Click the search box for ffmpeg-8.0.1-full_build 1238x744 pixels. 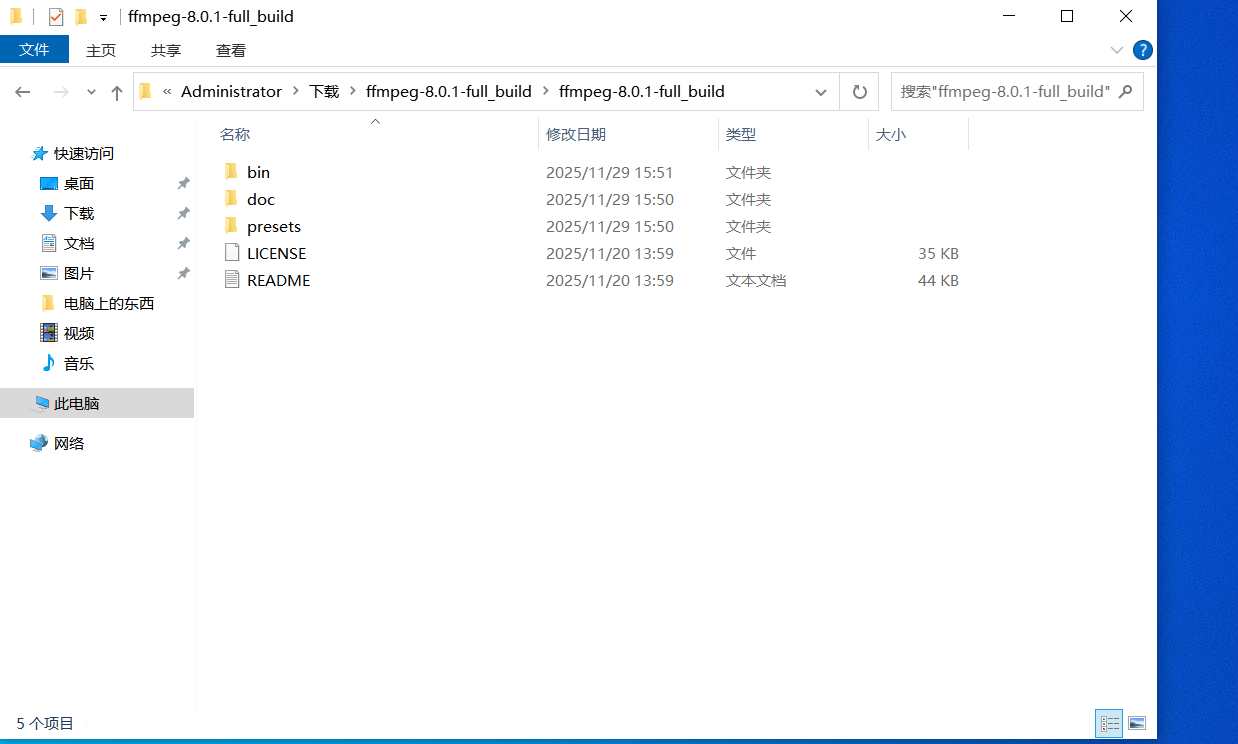pos(1005,92)
